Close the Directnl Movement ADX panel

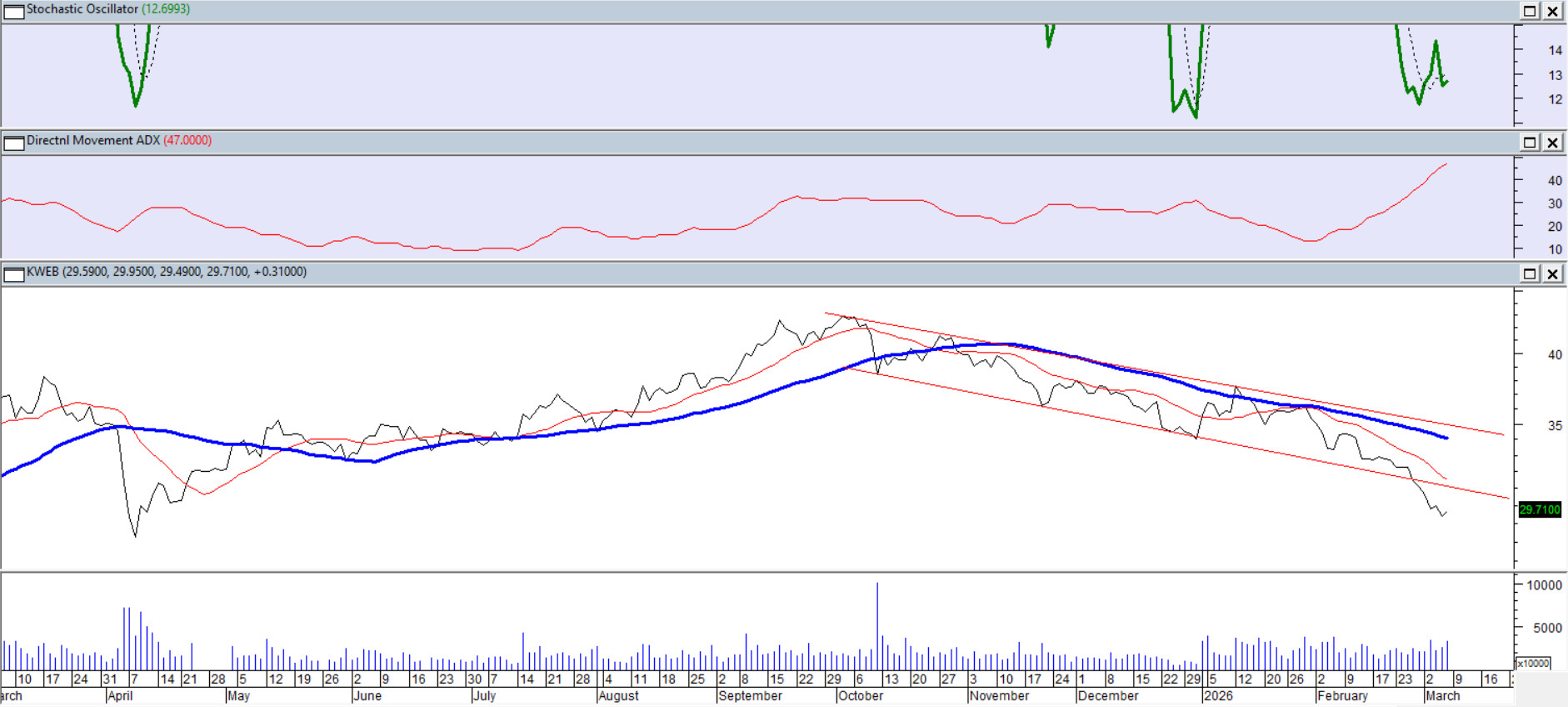tap(1553, 143)
